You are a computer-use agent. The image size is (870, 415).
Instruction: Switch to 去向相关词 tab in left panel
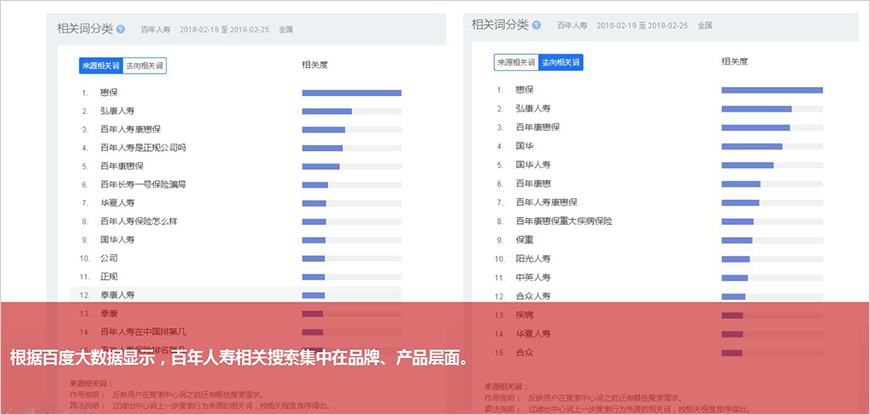[144, 66]
